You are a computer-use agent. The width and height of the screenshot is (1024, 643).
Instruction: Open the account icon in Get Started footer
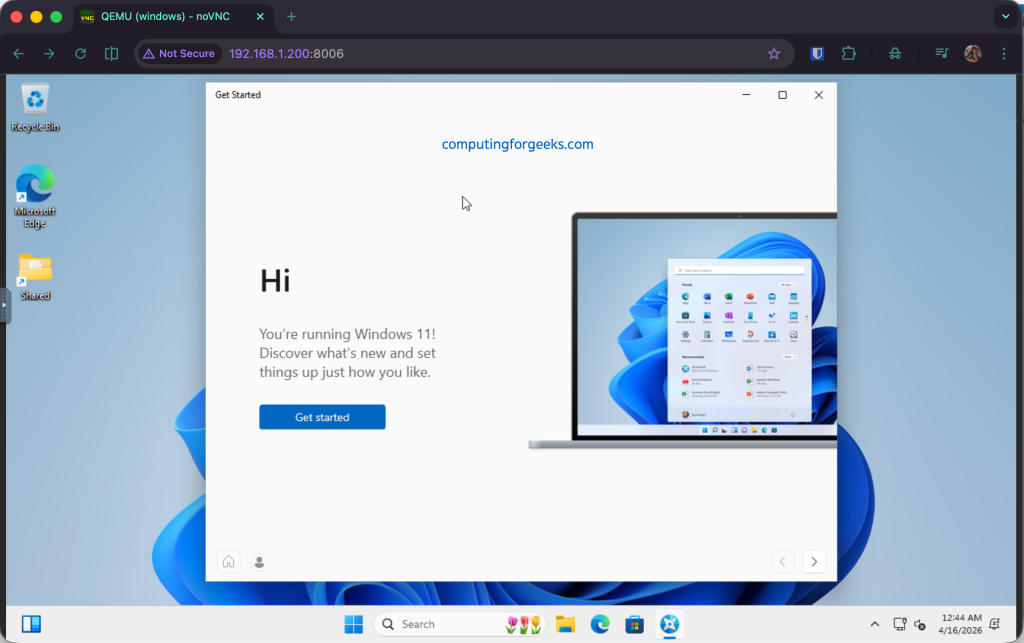[x=259, y=561]
